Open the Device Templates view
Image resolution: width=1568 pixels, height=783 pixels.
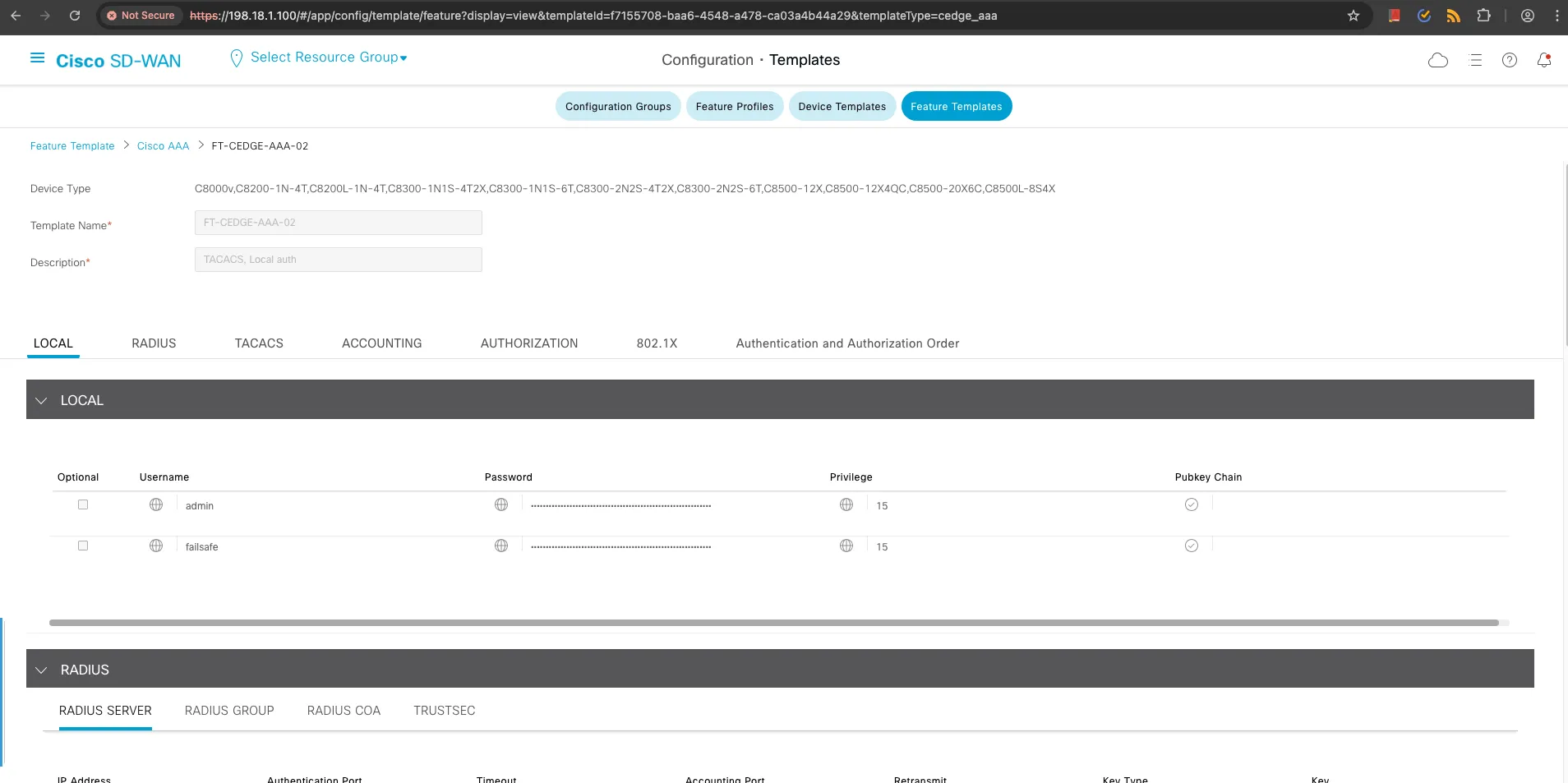click(x=841, y=106)
